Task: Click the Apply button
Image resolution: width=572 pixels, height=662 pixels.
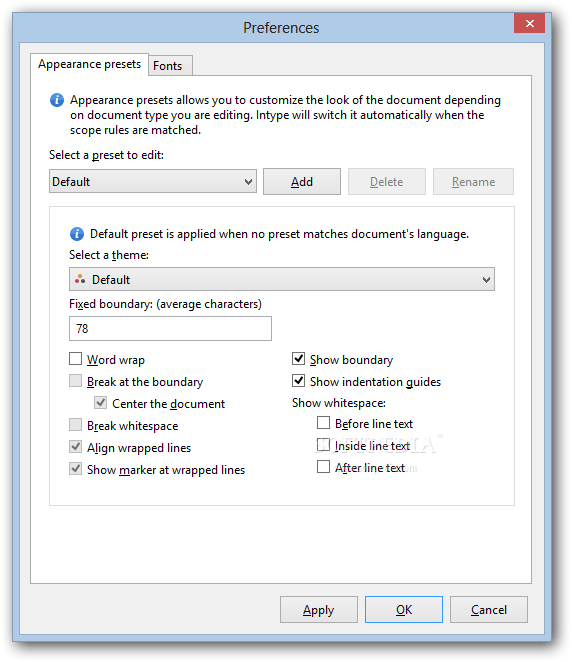Action: point(319,610)
